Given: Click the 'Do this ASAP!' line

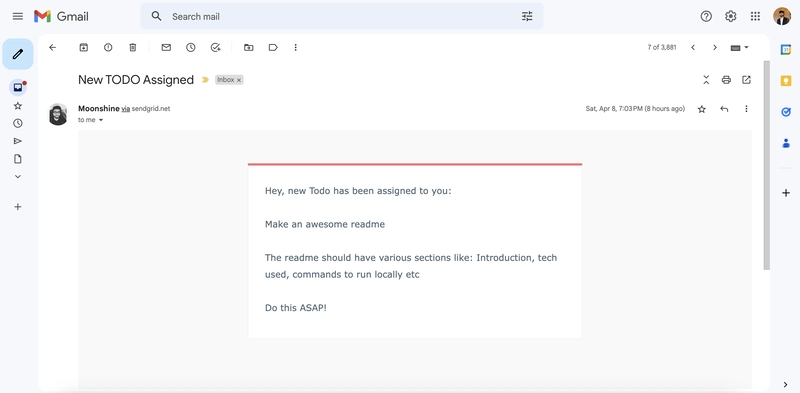Looking at the screenshot, I should [295, 308].
